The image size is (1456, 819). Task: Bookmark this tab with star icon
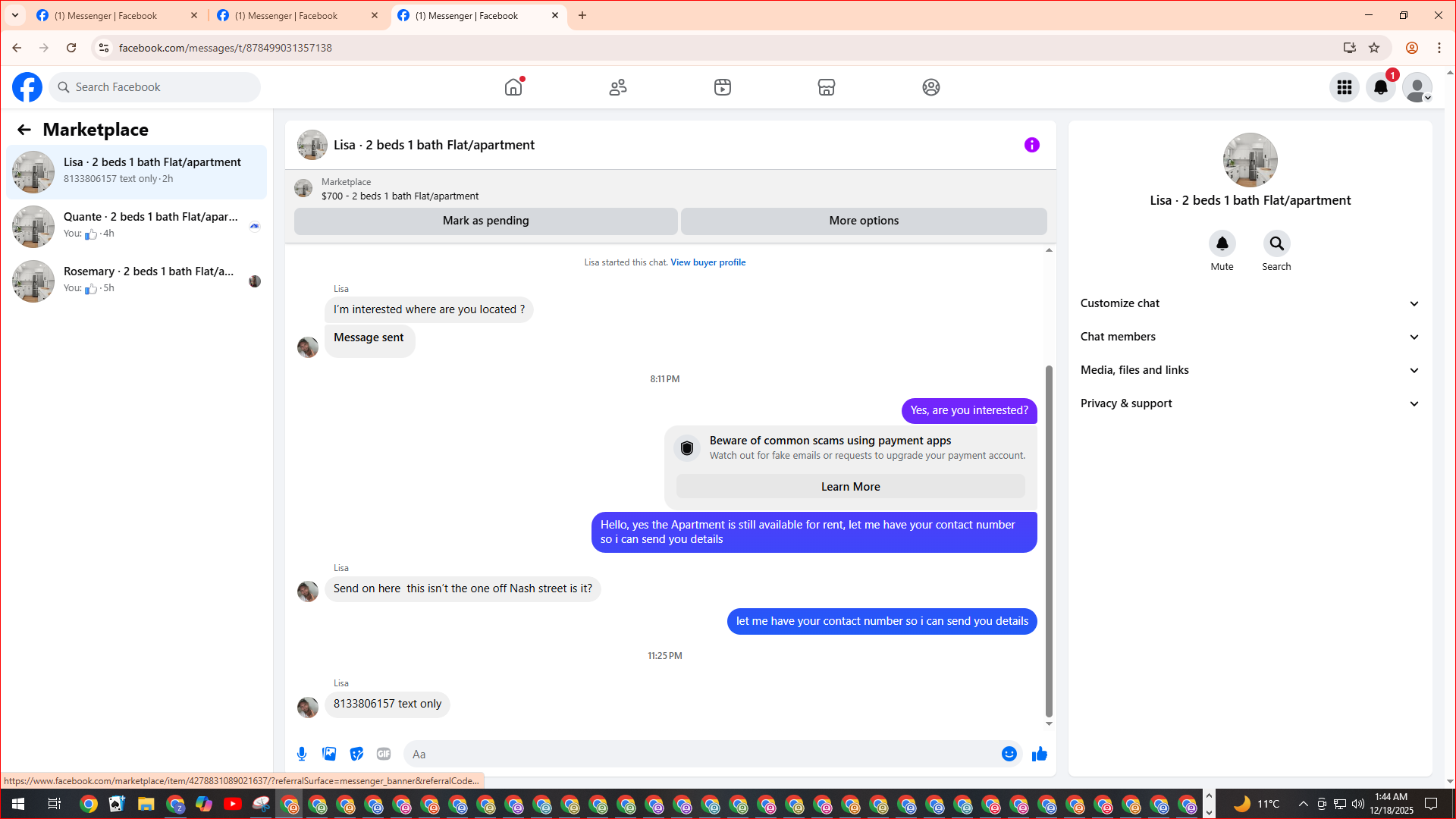(x=1374, y=48)
